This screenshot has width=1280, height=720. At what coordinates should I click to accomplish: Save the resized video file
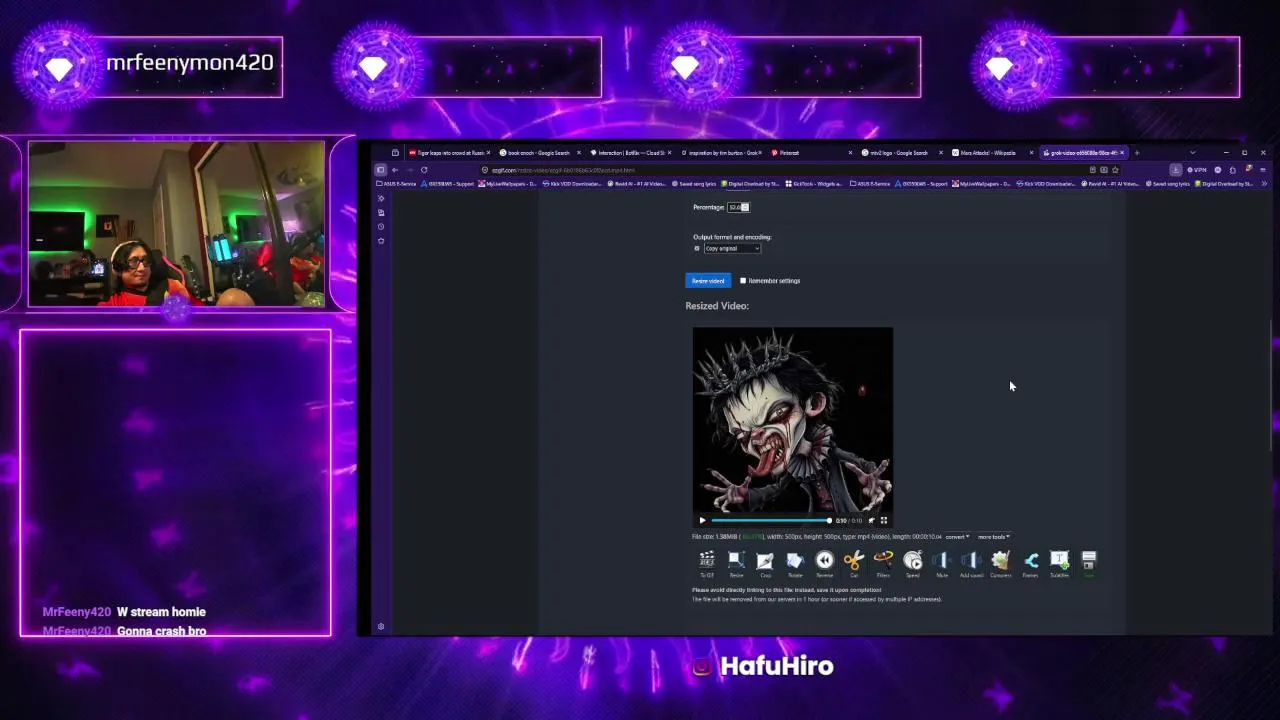(1088, 563)
